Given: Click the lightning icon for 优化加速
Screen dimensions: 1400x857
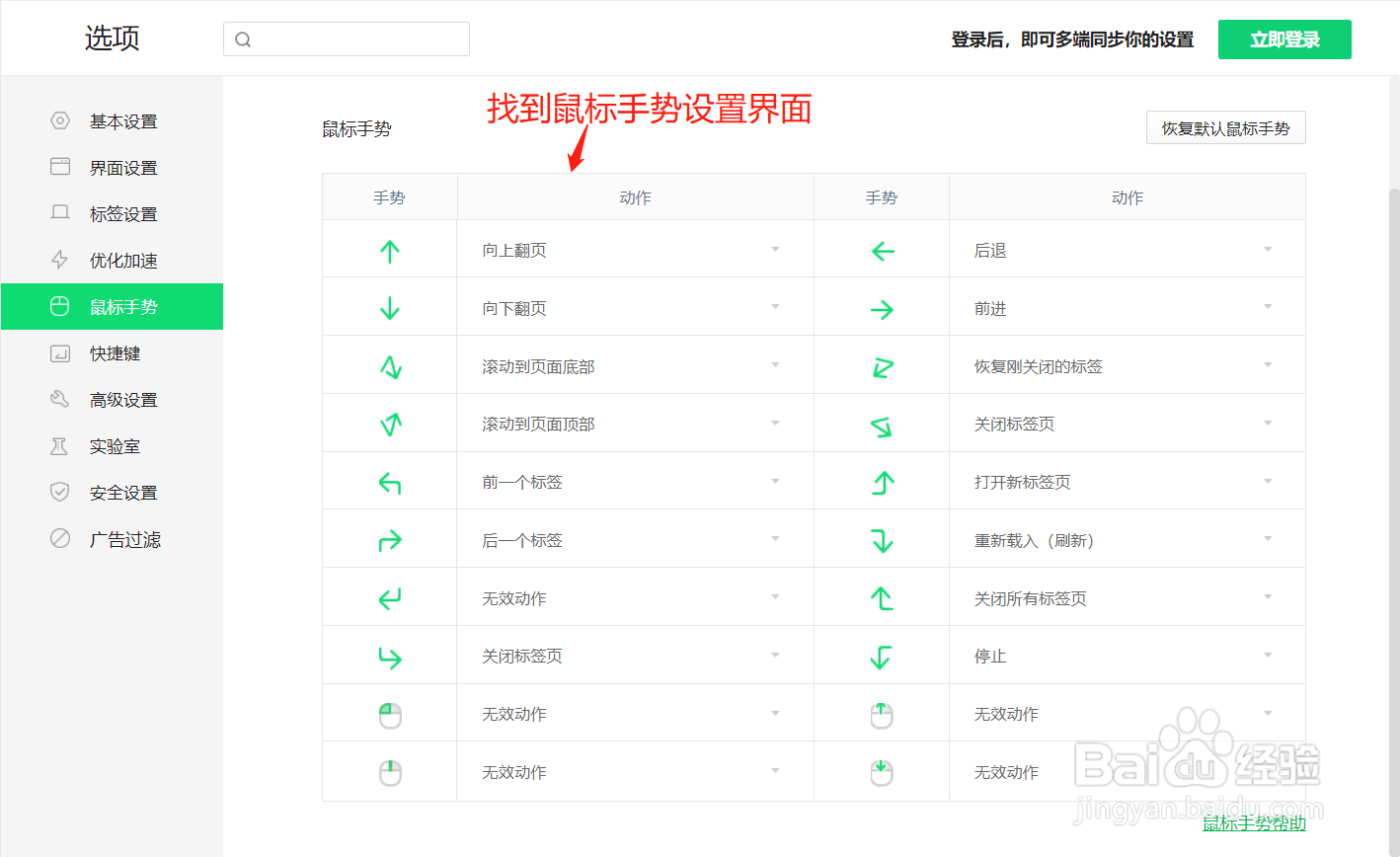Looking at the screenshot, I should [x=60, y=260].
